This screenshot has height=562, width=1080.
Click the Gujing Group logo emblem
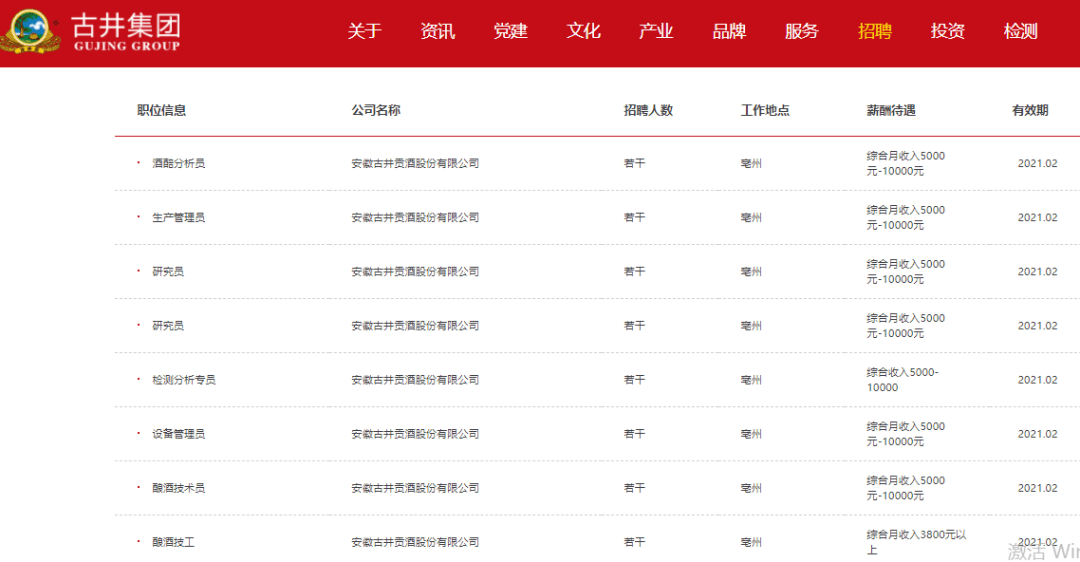coord(30,31)
